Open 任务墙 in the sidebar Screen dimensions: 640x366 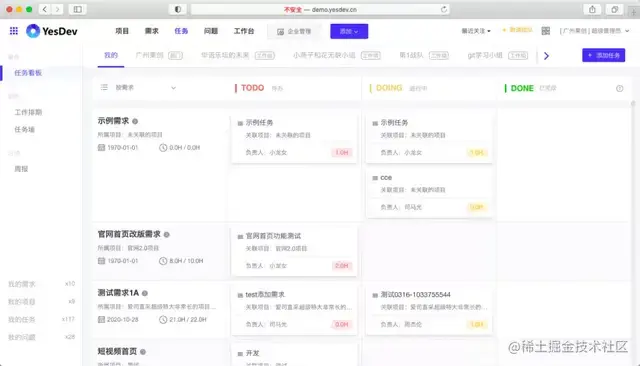point(24,129)
